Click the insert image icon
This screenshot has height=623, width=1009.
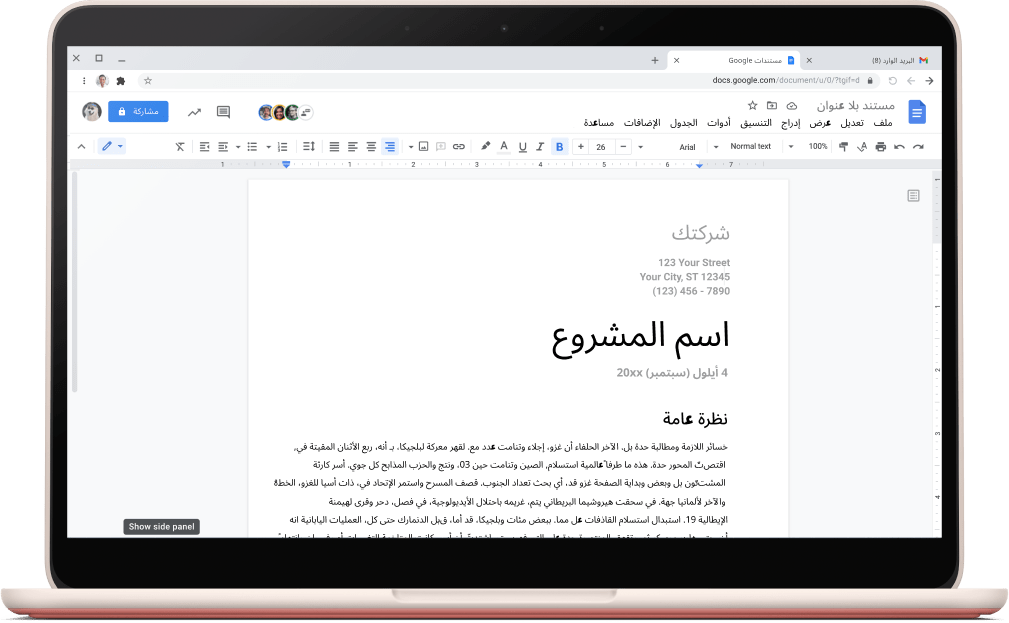pyautogui.click(x=423, y=147)
